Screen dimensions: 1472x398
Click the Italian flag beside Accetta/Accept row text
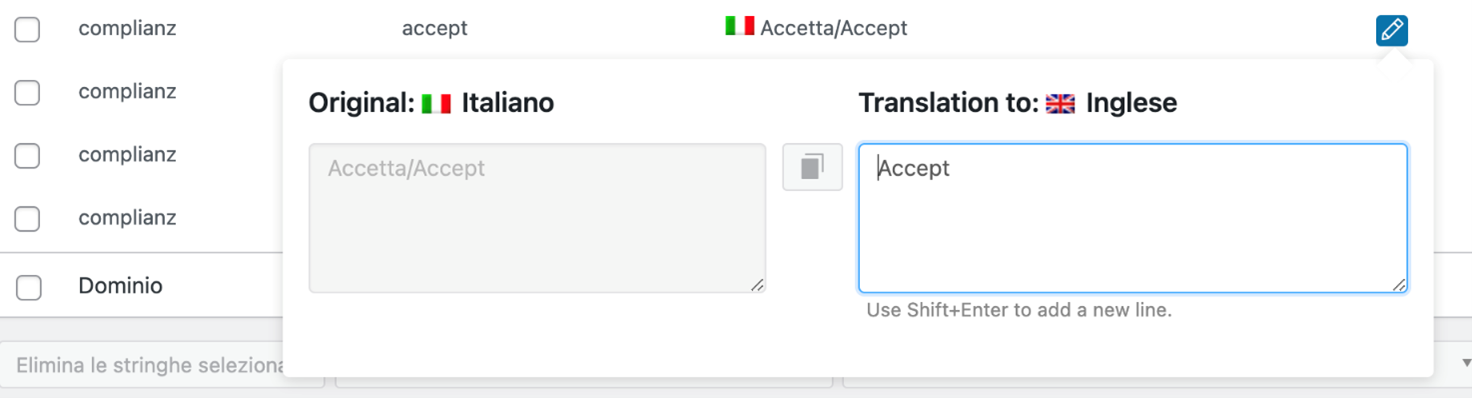(740, 26)
